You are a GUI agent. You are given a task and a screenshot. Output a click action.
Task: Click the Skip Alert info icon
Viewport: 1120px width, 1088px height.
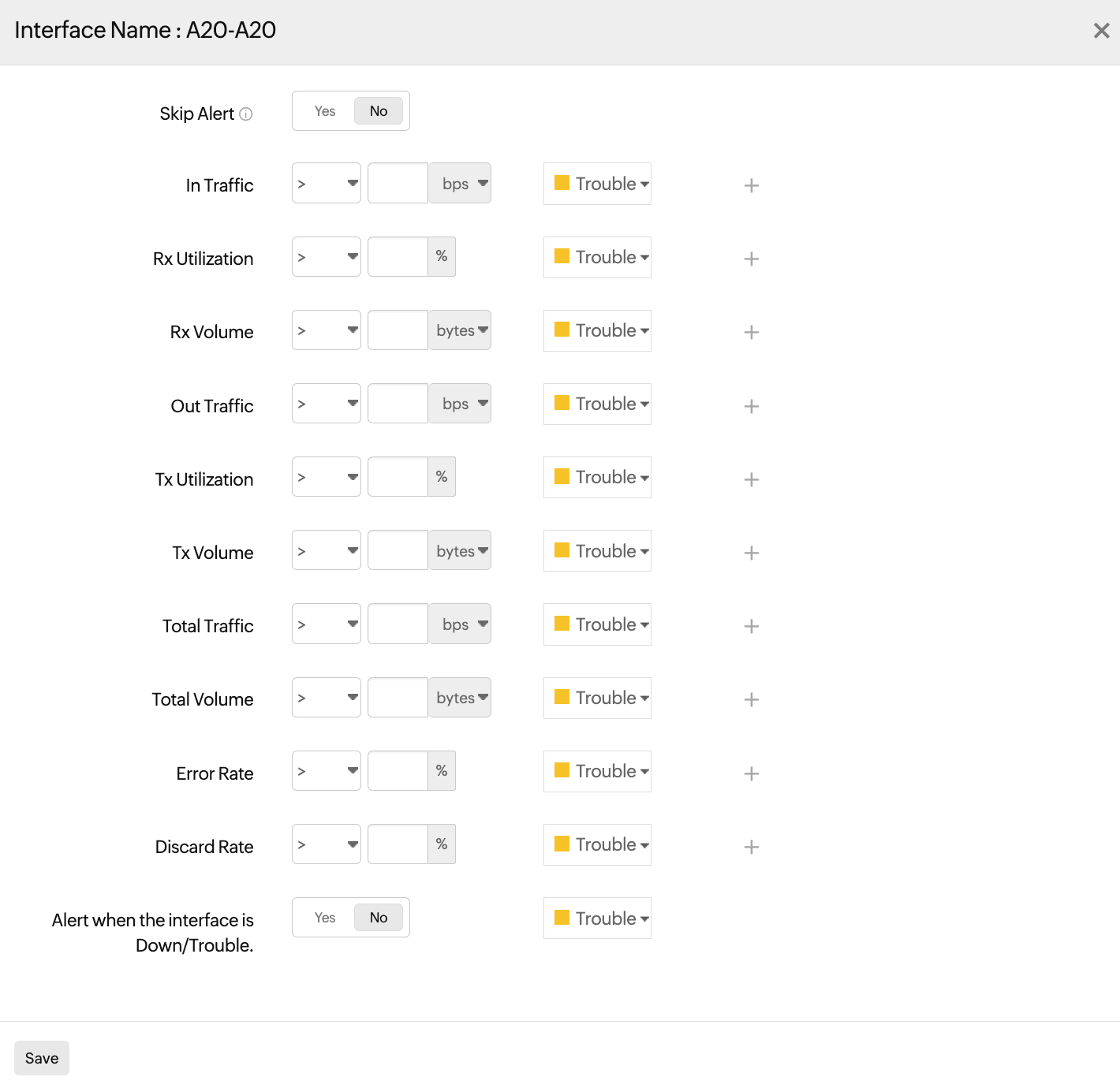tap(246, 114)
